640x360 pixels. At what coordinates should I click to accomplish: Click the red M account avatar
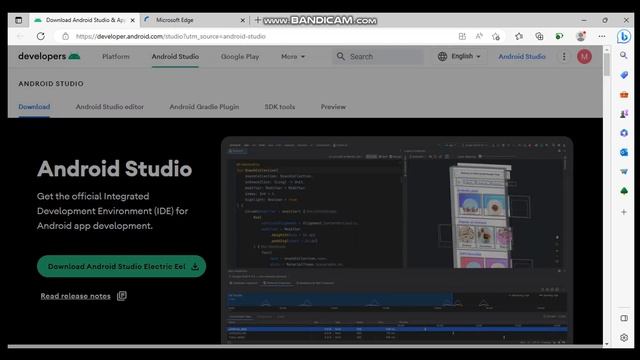click(584, 56)
